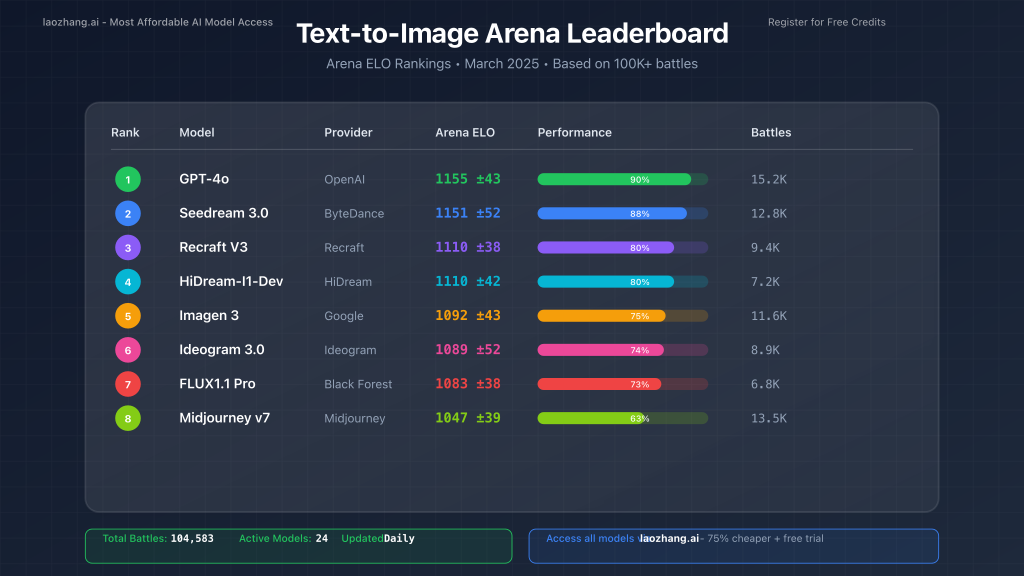Click the lime rank 8 badge
Screen dimensions: 1024x576
pyautogui.click(x=128, y=418)
